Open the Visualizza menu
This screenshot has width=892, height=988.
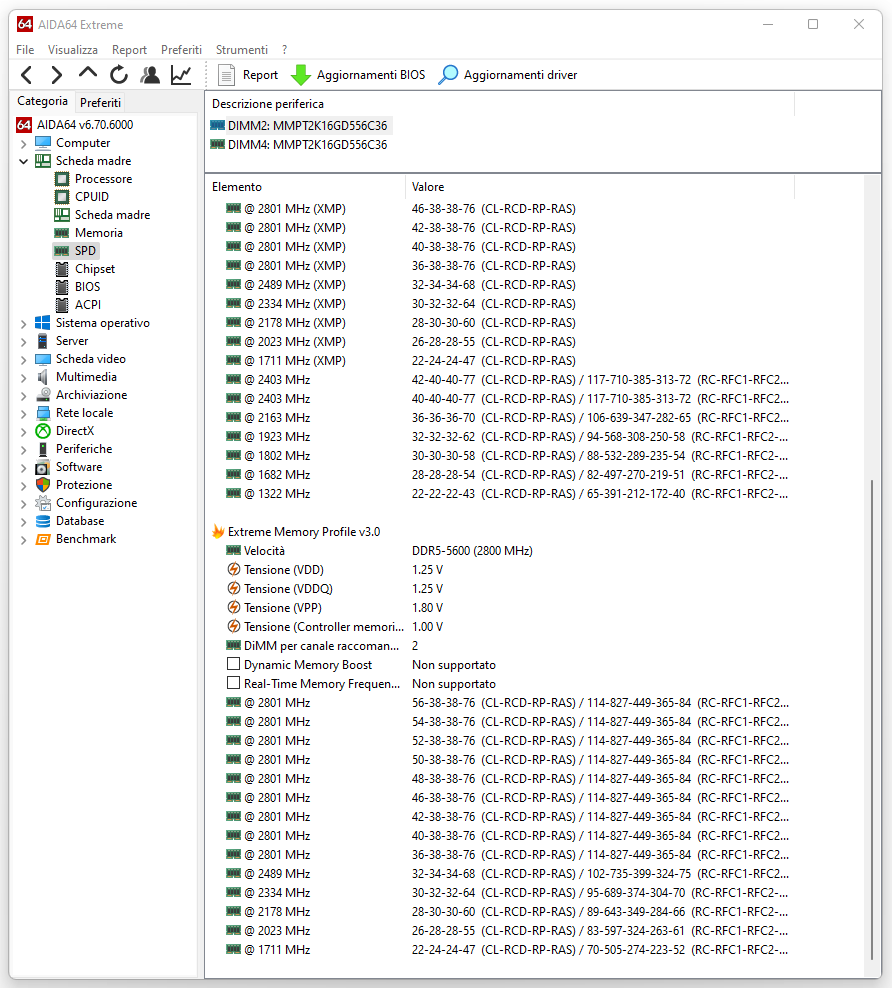(x=72, y=50)
